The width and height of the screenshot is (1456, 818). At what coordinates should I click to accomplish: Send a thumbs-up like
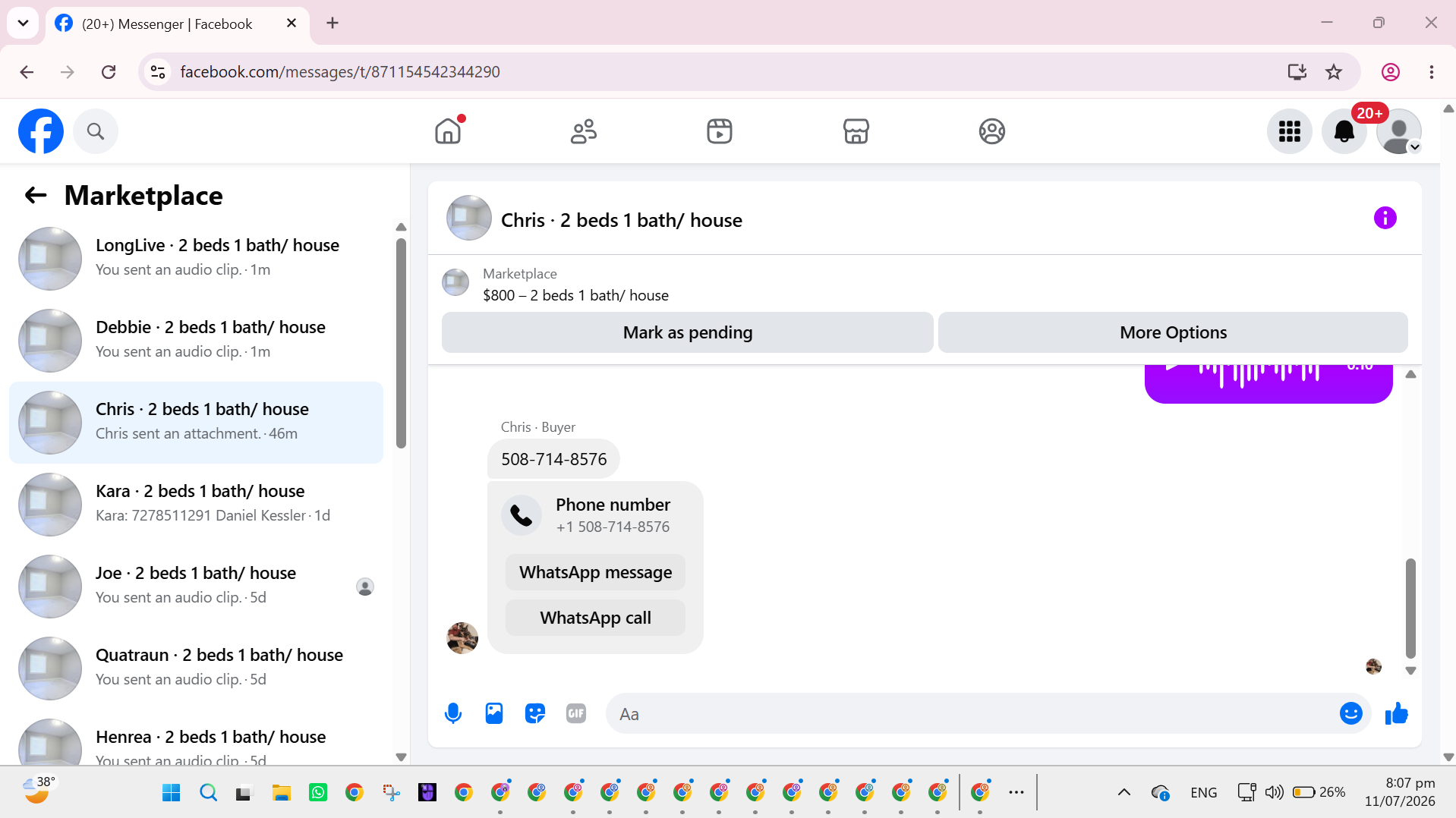(1397, 713)
